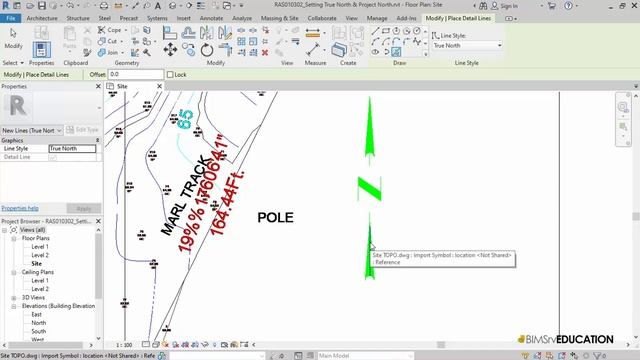Open the South elevation in browser
The width and height of the screenshot is (640, 360).
coord(39,331)
